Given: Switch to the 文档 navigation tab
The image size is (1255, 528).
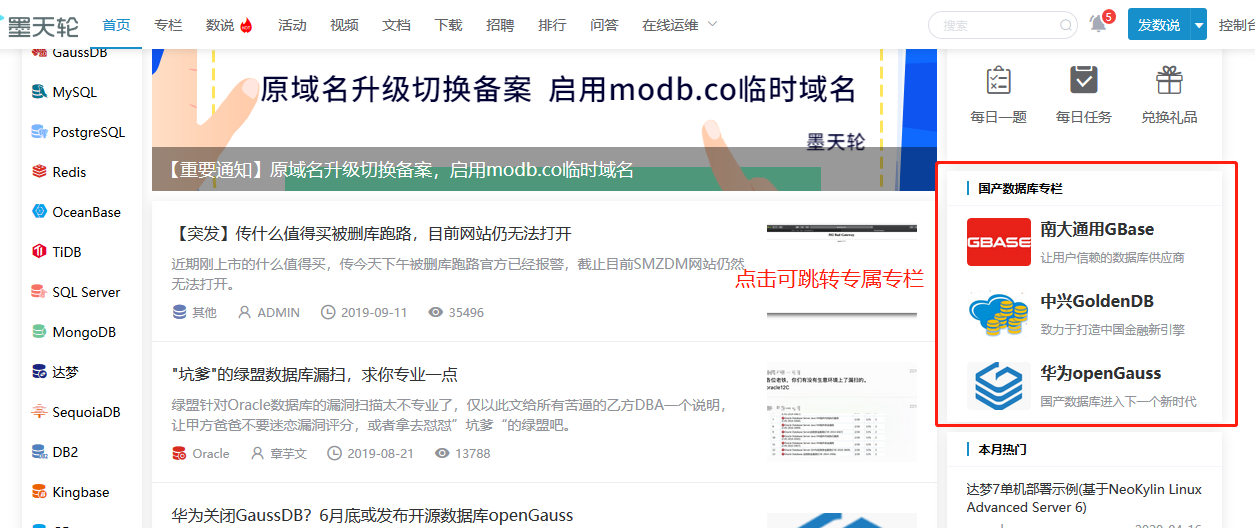Looking at the screenshot, I should point(396,25).
